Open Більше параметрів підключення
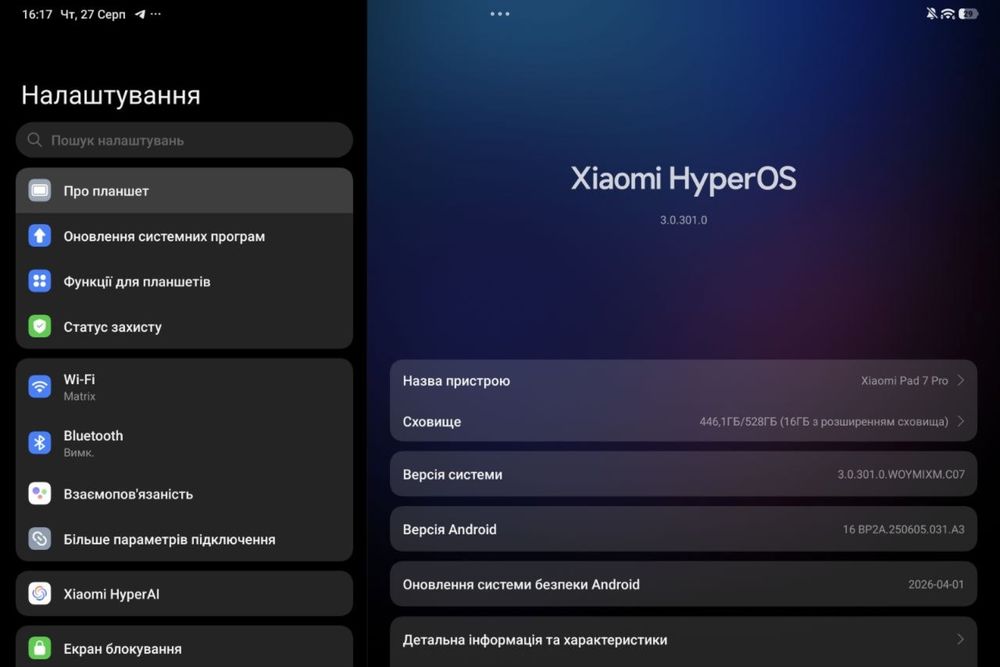Viewport: 1000px width, 667px height. point(184,539)
